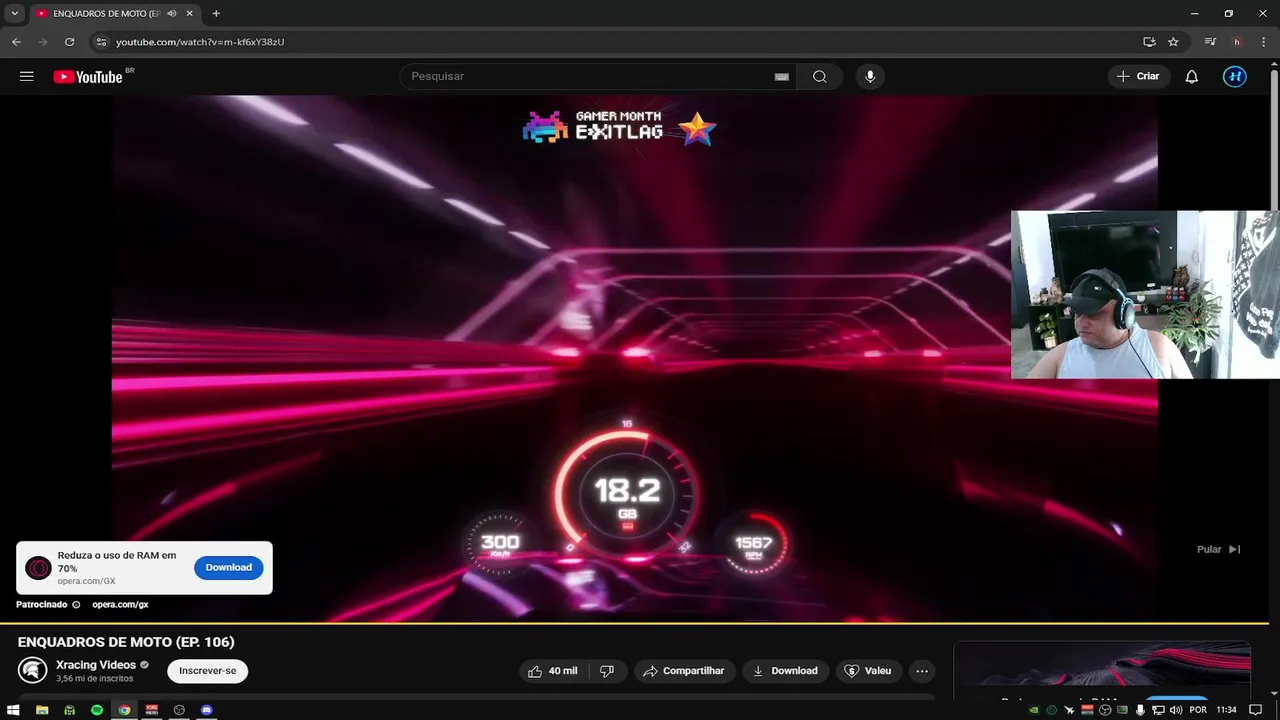This screenshot has height=720, width=1280.
Task: Open Chrome profile 'h' avatar
Action: (x=1237, y=42)
